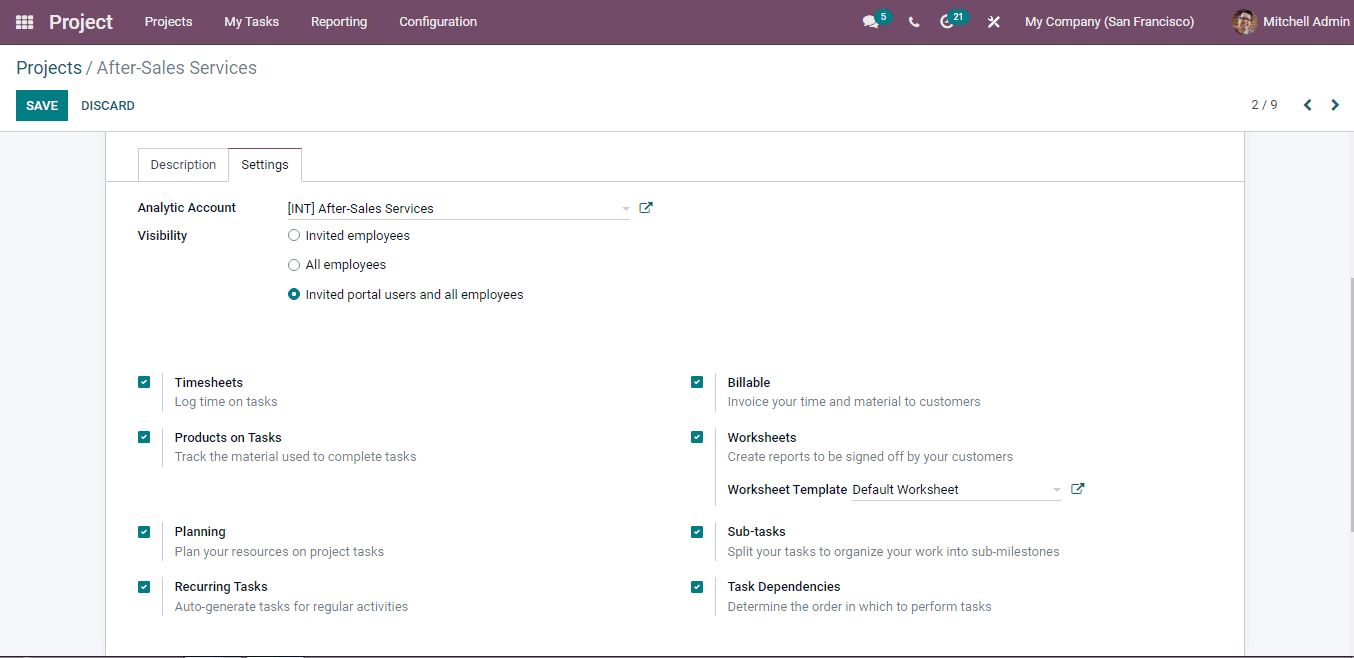Open Analytic Account in external view

[x=646, y=207]
